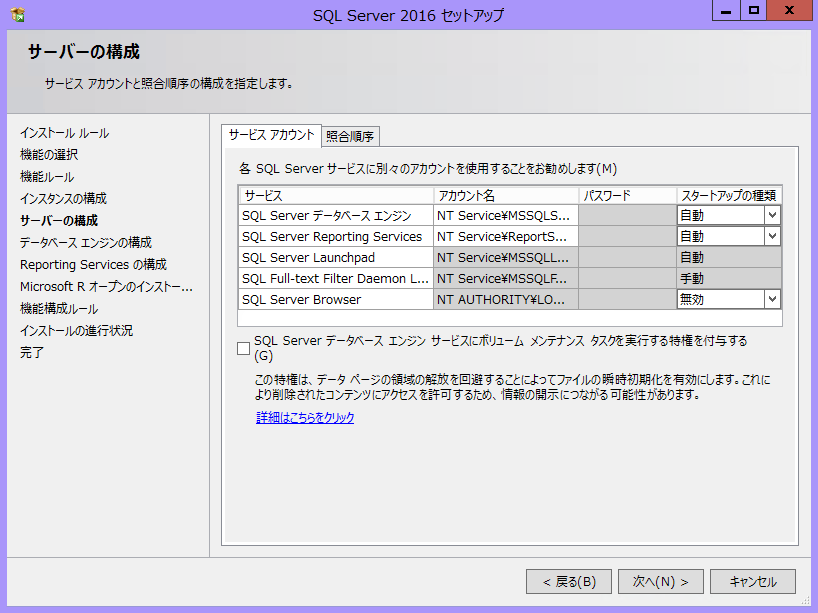Open the 詳細はこちらをクリック link

(x=305, y=418)
